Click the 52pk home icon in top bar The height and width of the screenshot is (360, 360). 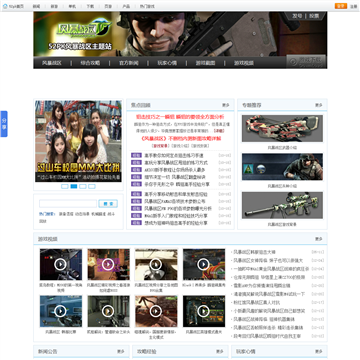5,6
